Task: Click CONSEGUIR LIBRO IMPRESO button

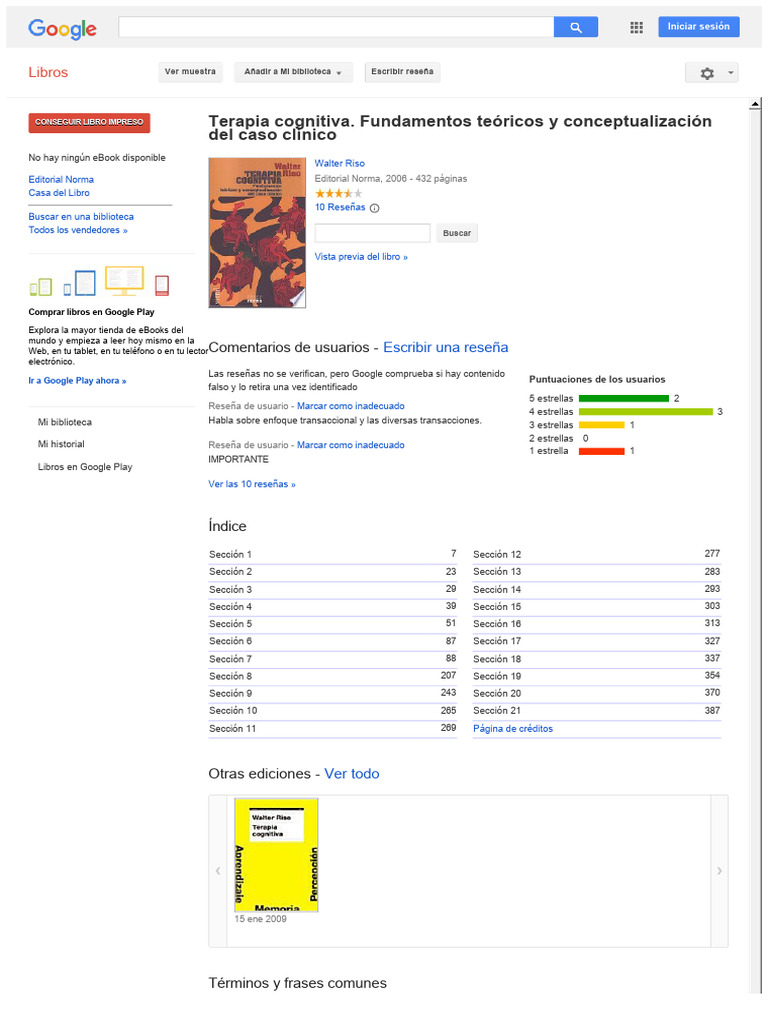Action: (x=89, y=122)
